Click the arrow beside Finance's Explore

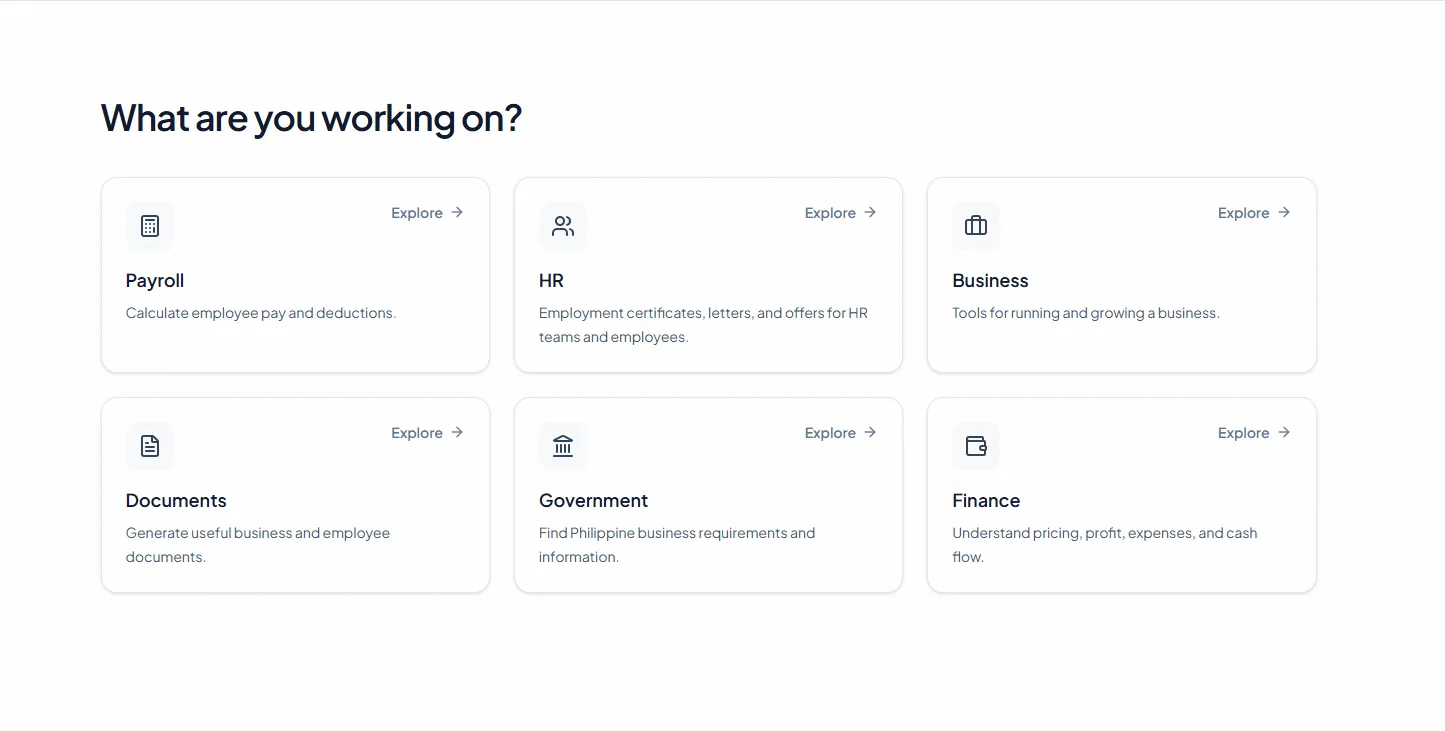click(1284, 432)
